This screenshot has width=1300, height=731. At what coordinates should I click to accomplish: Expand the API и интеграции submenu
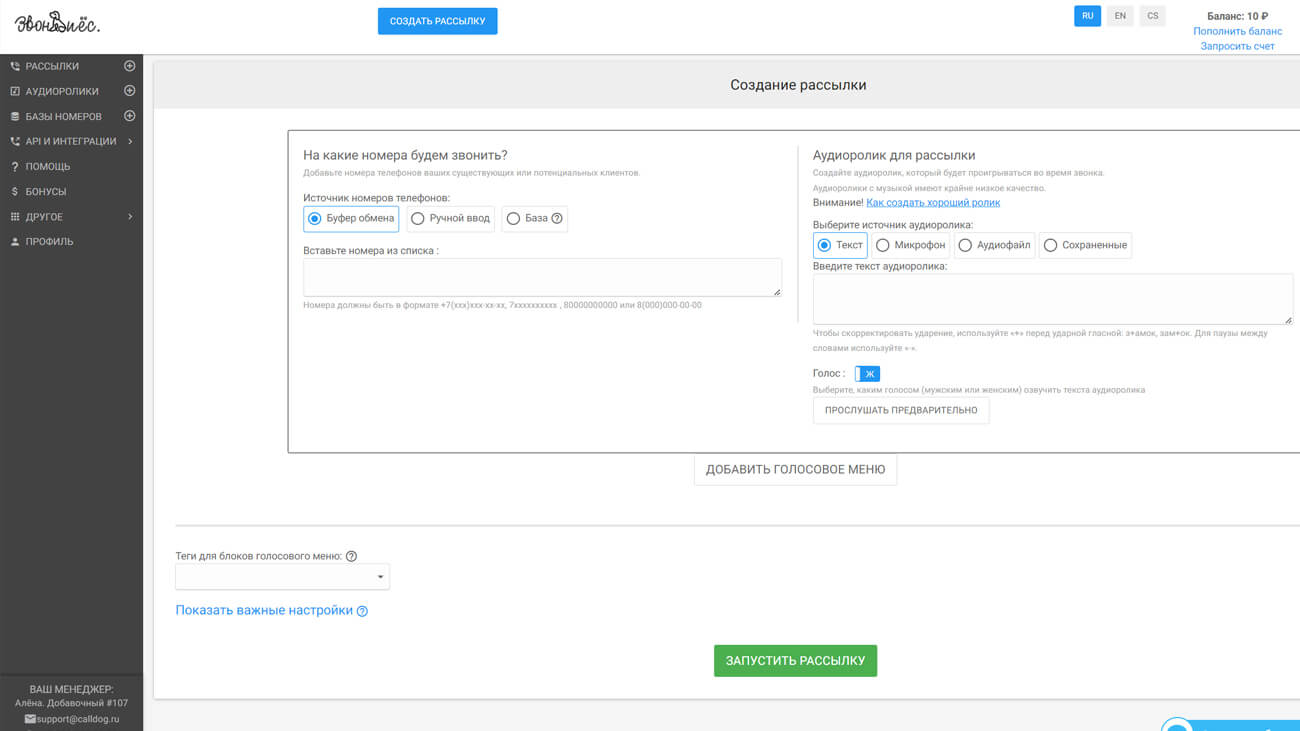coord(70,141)
